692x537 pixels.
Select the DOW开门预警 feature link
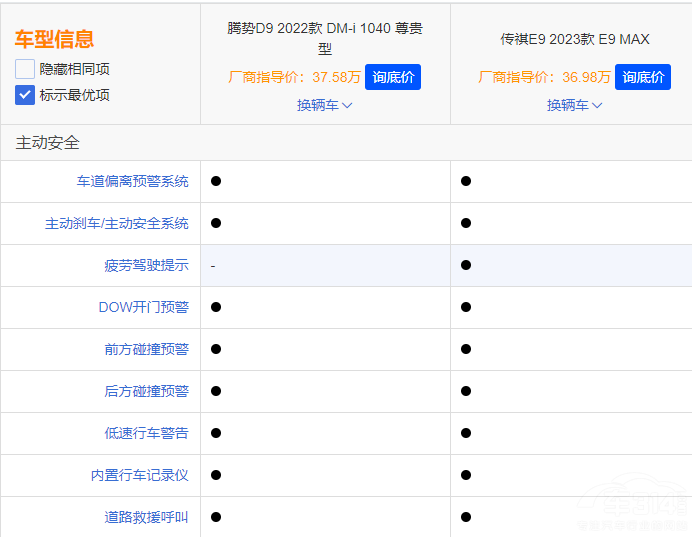tap(143, 307)
